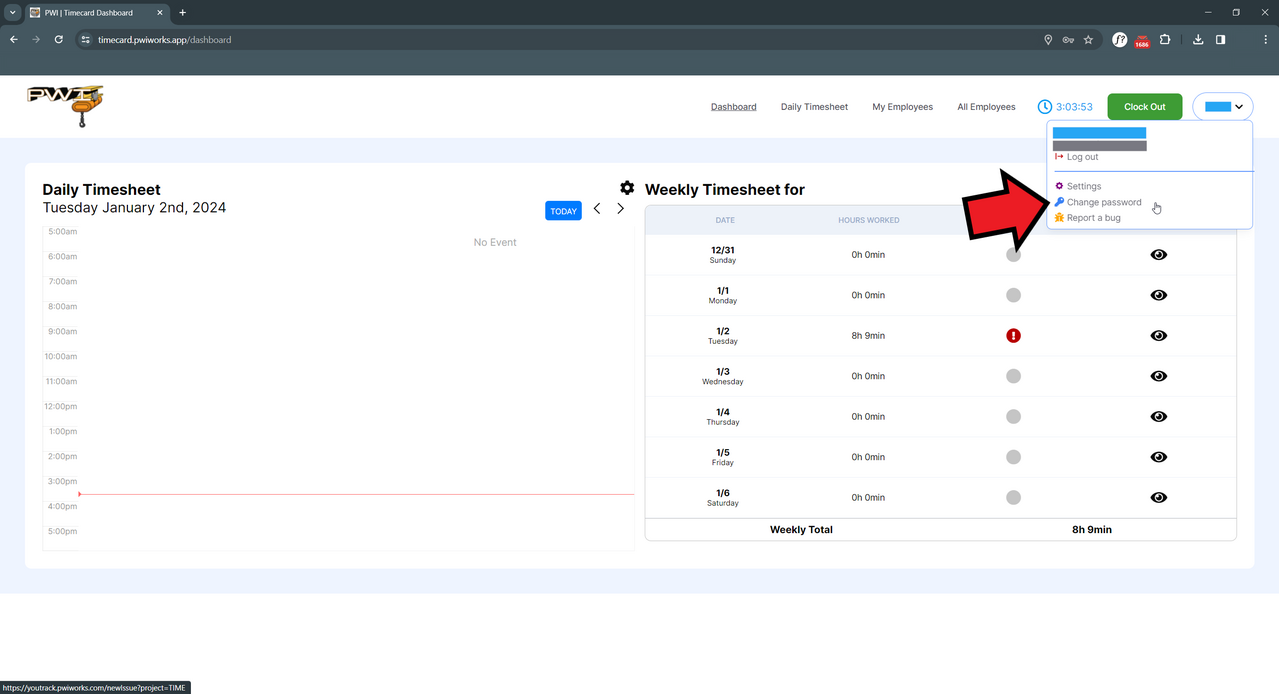View Saturday 1/6 details via eye icon
Viewport: 1279px width, 694px height.
click(1158, 497)
